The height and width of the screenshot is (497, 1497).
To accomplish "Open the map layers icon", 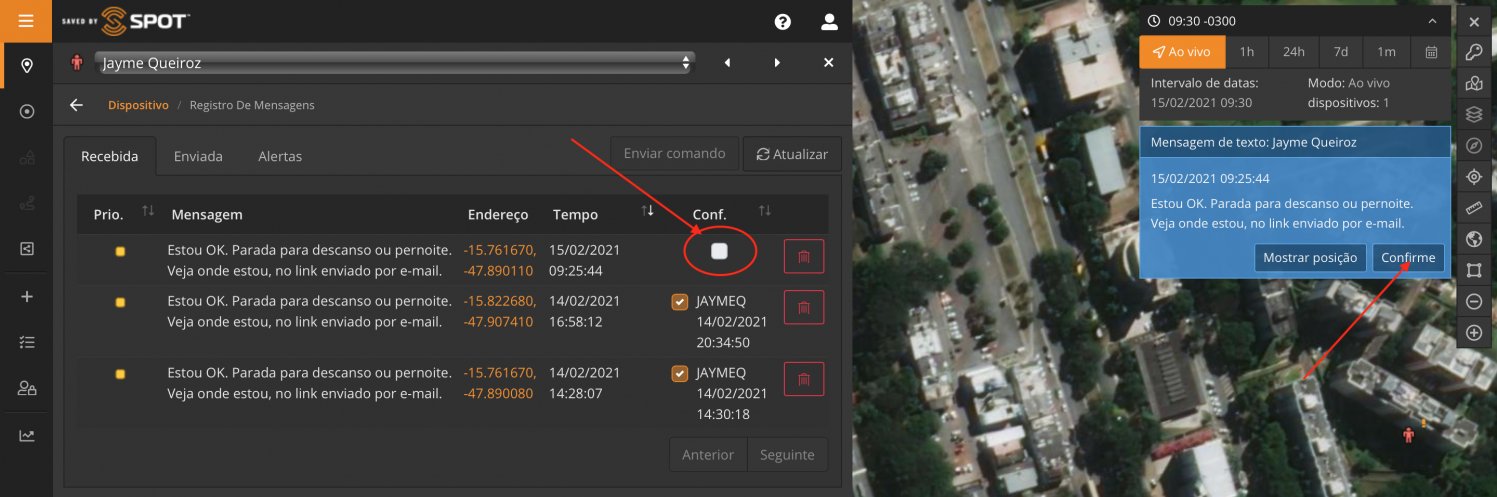I will 1473,115.
